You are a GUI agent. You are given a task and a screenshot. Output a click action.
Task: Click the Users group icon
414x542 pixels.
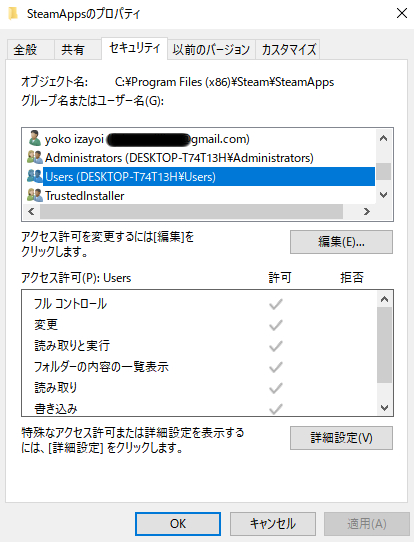35,176
